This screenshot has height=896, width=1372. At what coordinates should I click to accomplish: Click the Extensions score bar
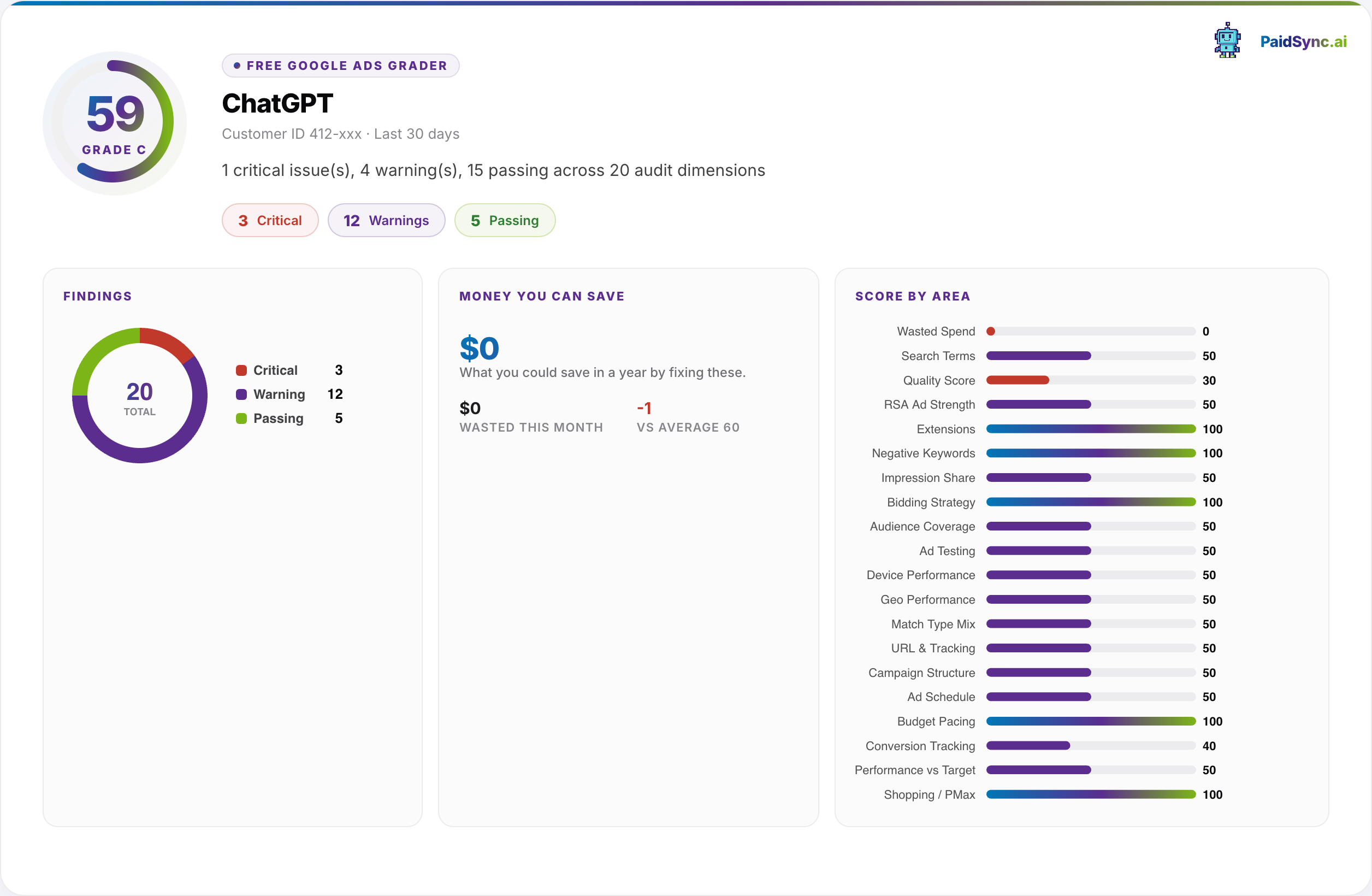pyautogui.click(x=1091, y=429)
